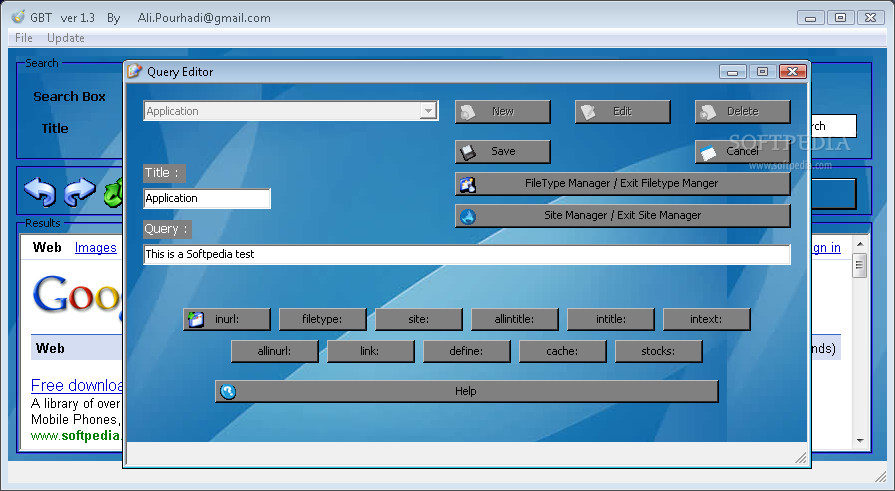Open Site Manager / Exit Site Manager
This screenshot has width=895, height=491.
[x=623, y=215]
